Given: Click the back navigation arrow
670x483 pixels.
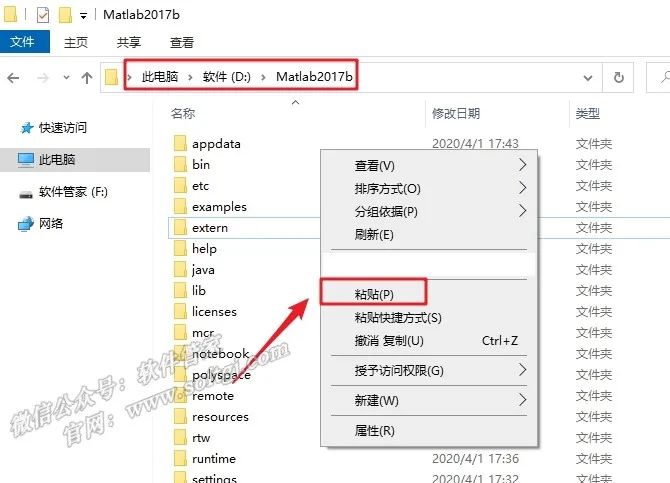Looking at the screenshot, I should [x=13, y=78].
